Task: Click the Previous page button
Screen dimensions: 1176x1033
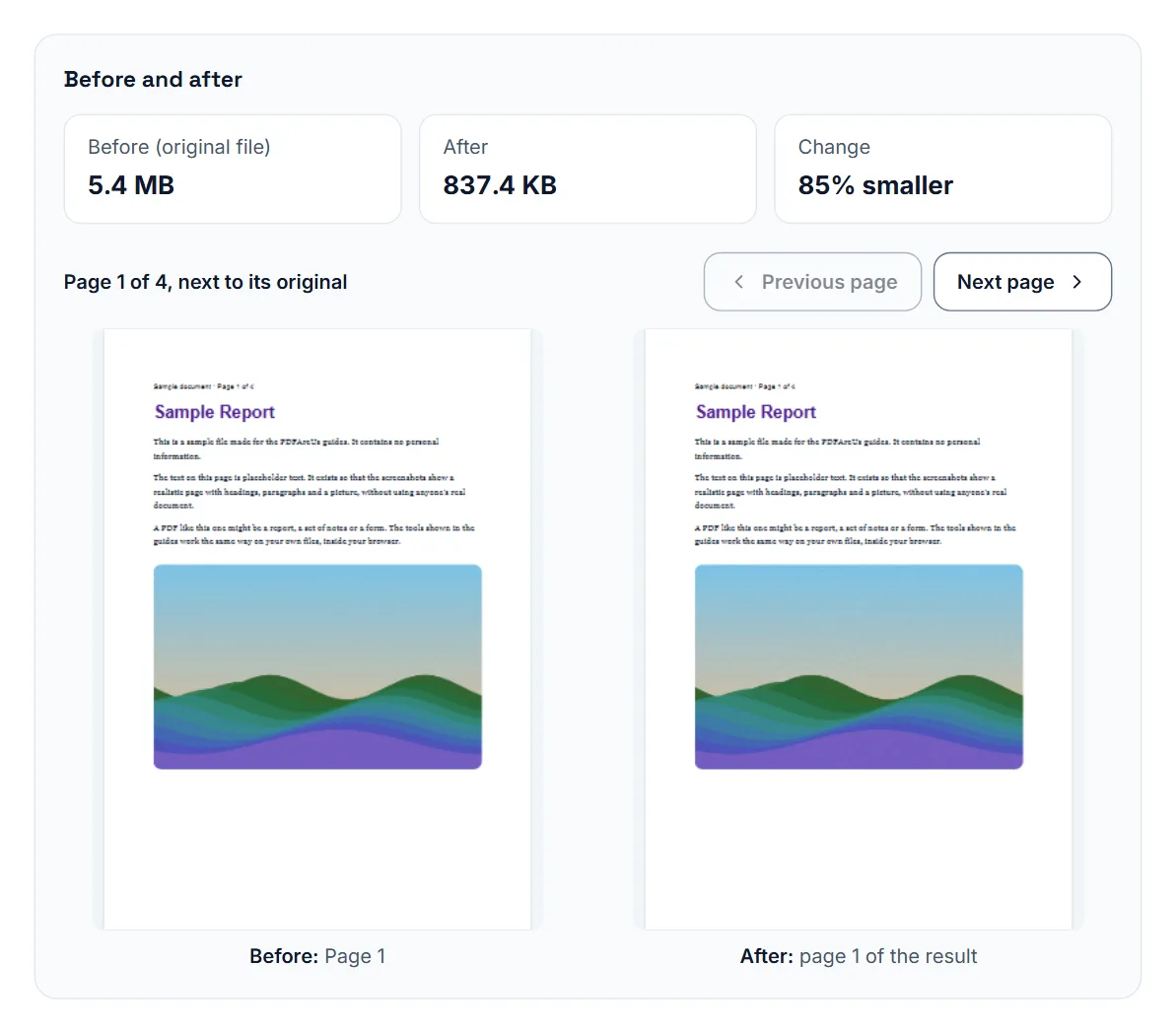Action: click(x=812, y=281)
